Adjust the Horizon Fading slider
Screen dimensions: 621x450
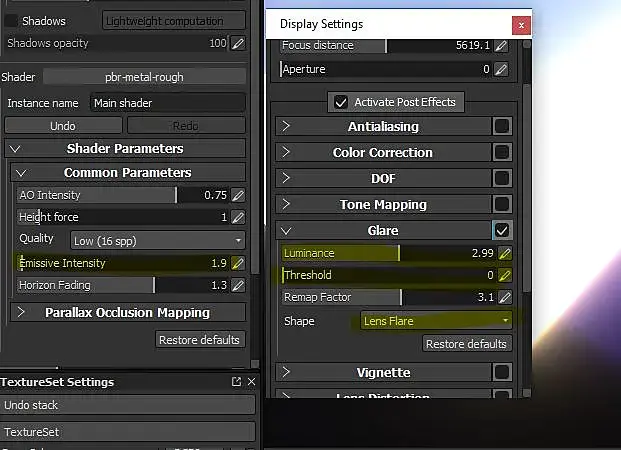click(x=123, y=285)
